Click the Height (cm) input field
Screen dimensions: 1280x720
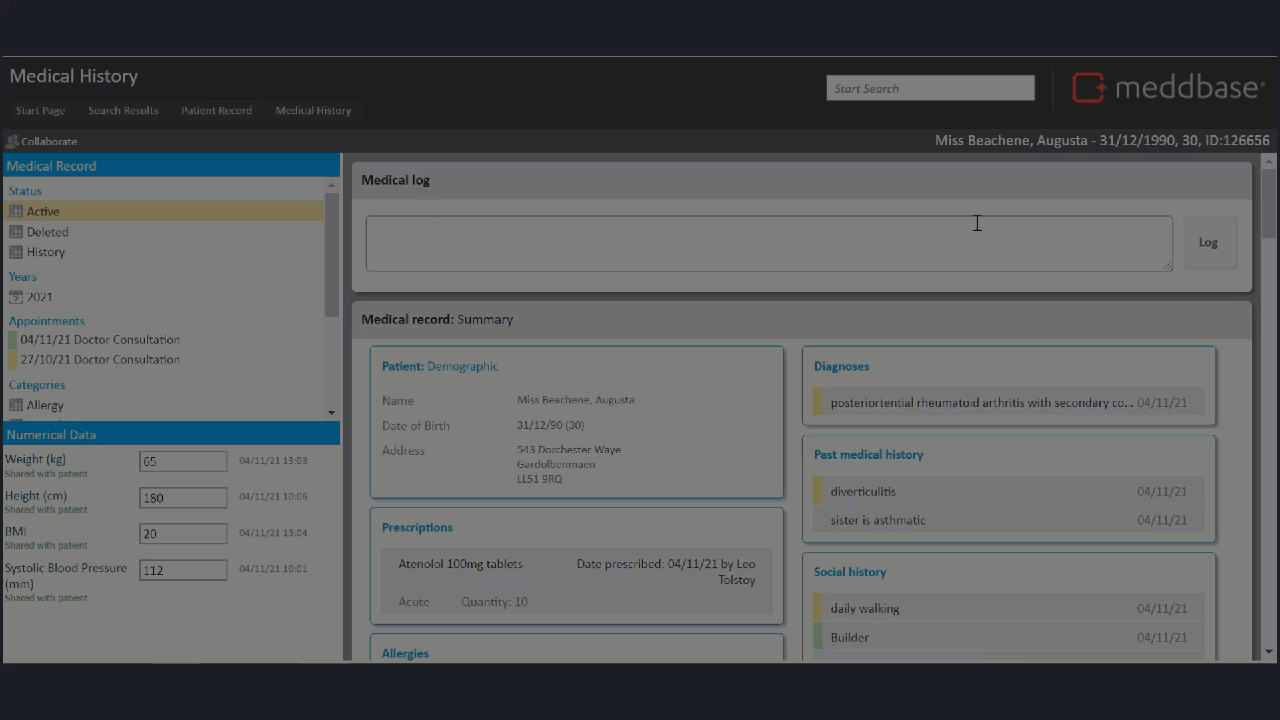click(x=183, y=497)
